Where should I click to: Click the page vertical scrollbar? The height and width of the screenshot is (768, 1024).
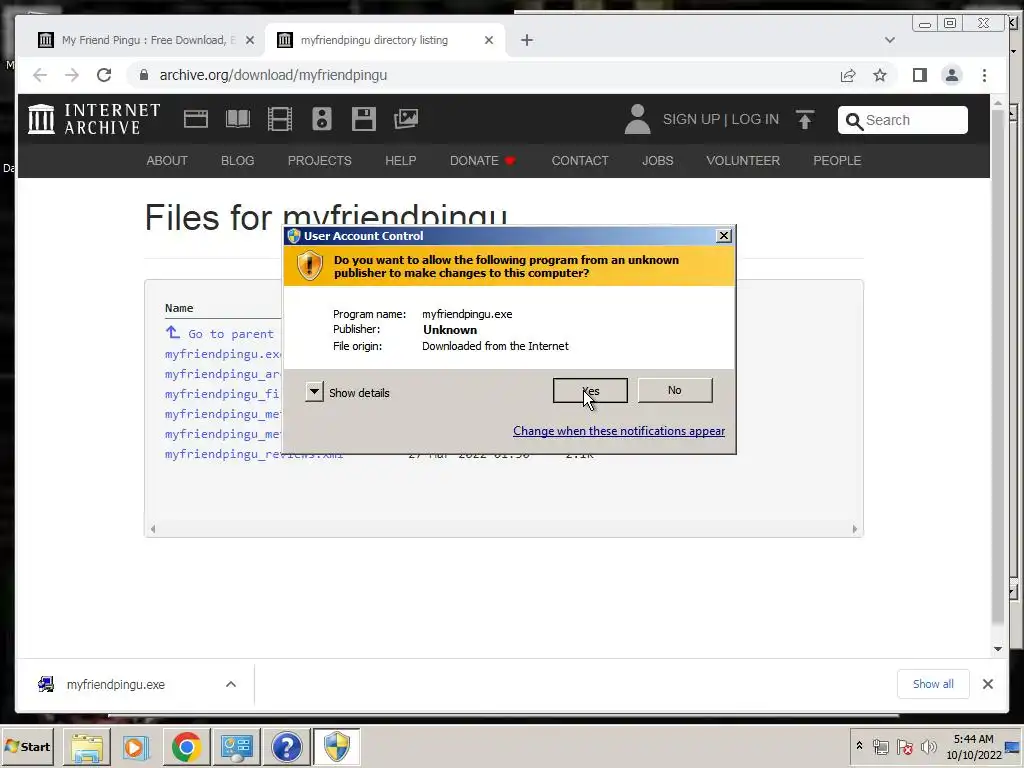click(997, 366)
